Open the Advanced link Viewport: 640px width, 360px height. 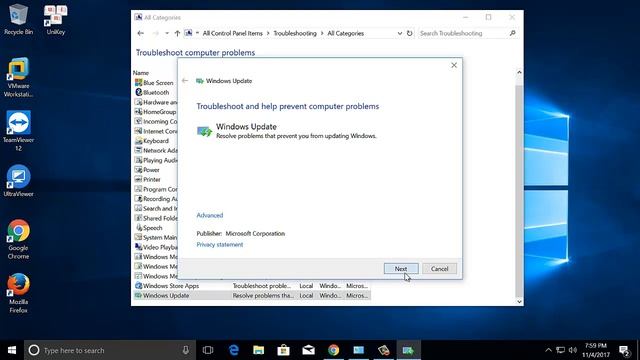[x=210, y=215]
